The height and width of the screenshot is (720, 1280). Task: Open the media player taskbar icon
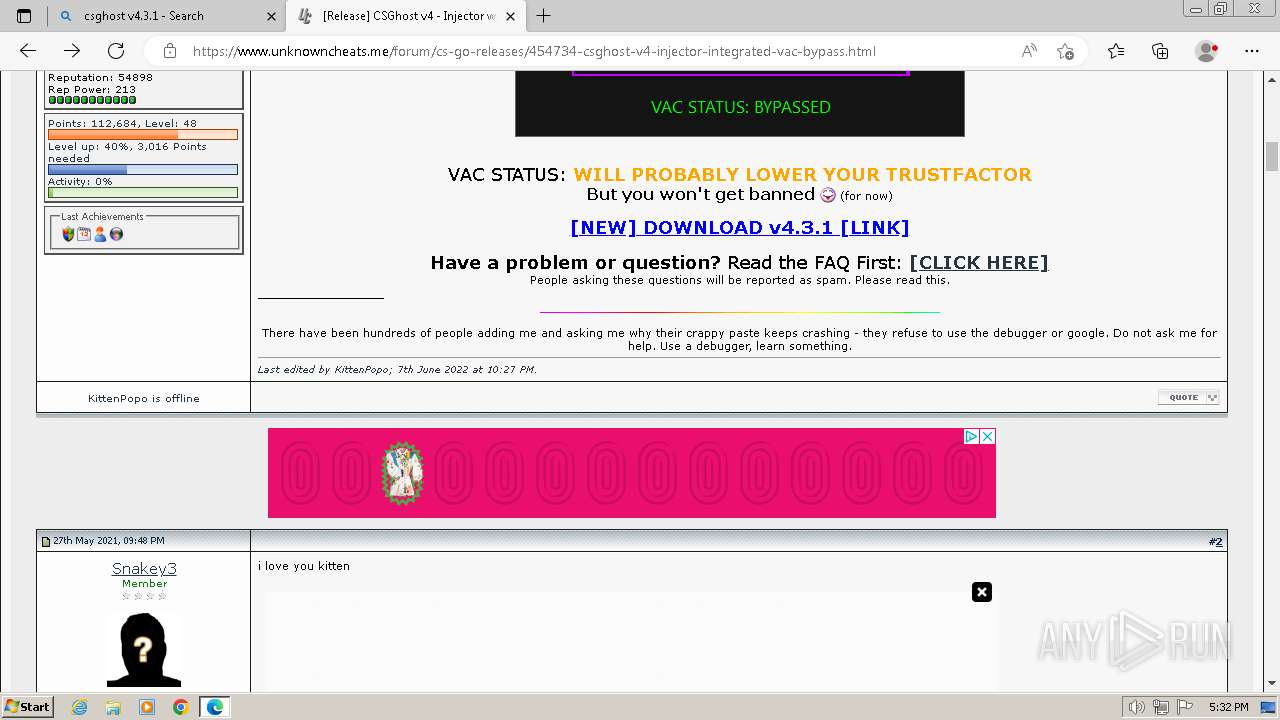147,707
